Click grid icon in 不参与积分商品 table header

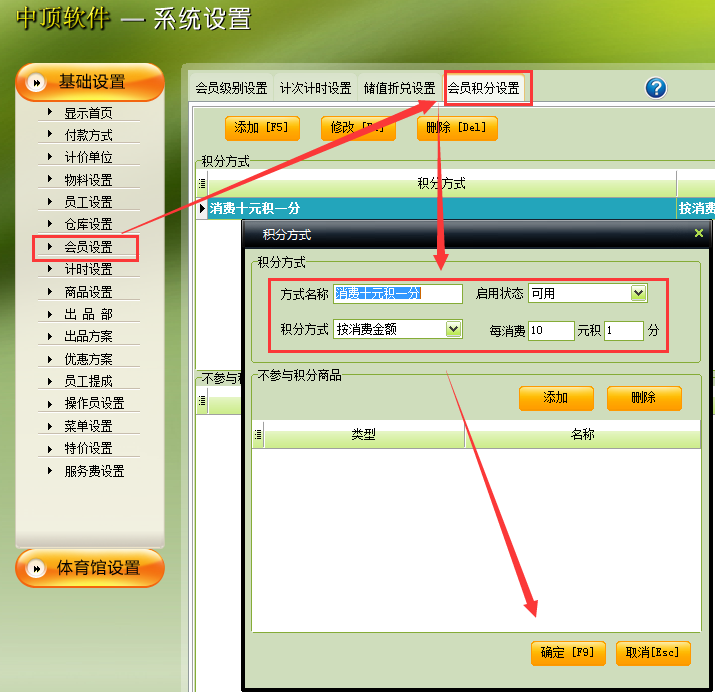pyautogui.click(x=258, y=435)
